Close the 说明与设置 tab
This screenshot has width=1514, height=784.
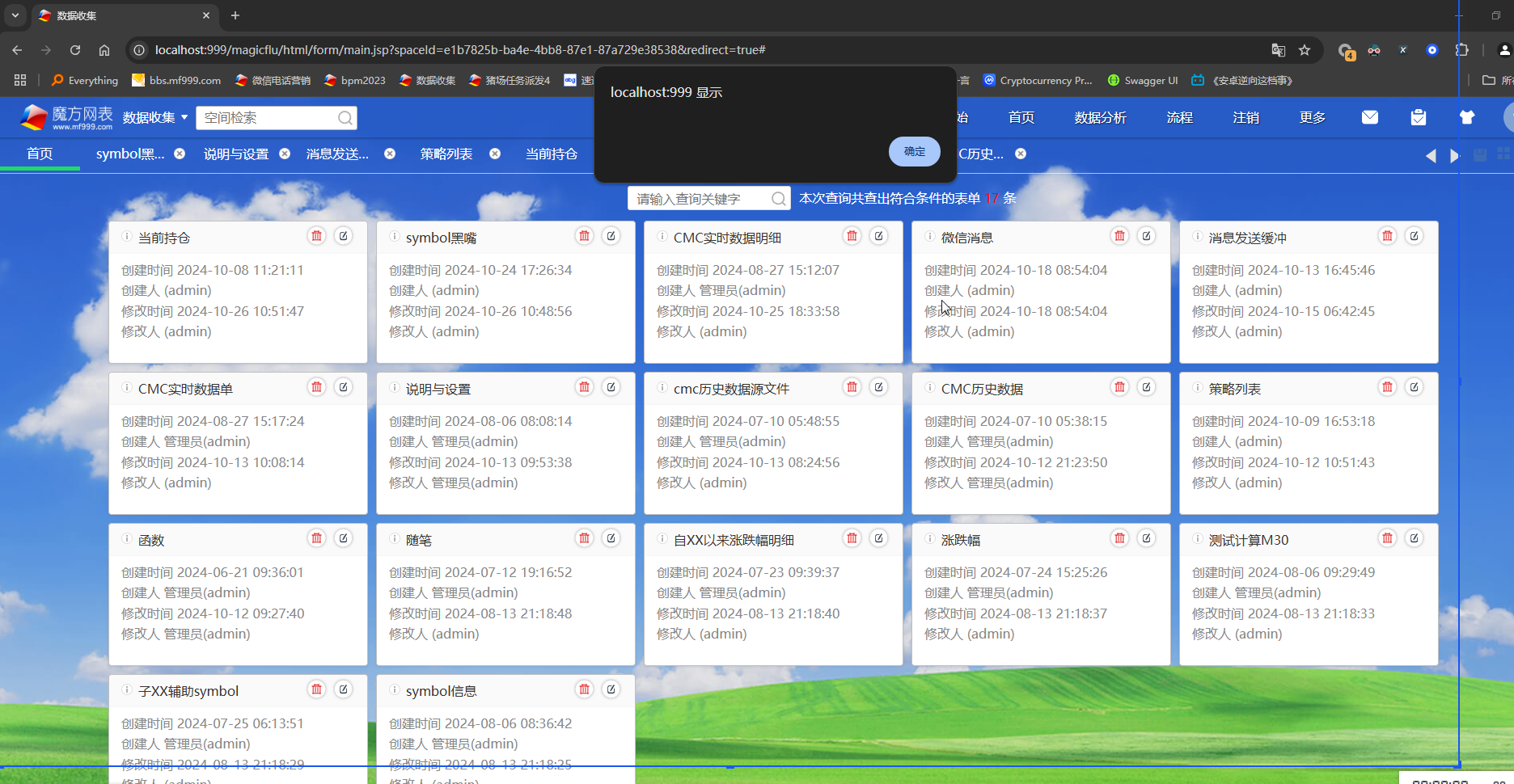[285, 154]
